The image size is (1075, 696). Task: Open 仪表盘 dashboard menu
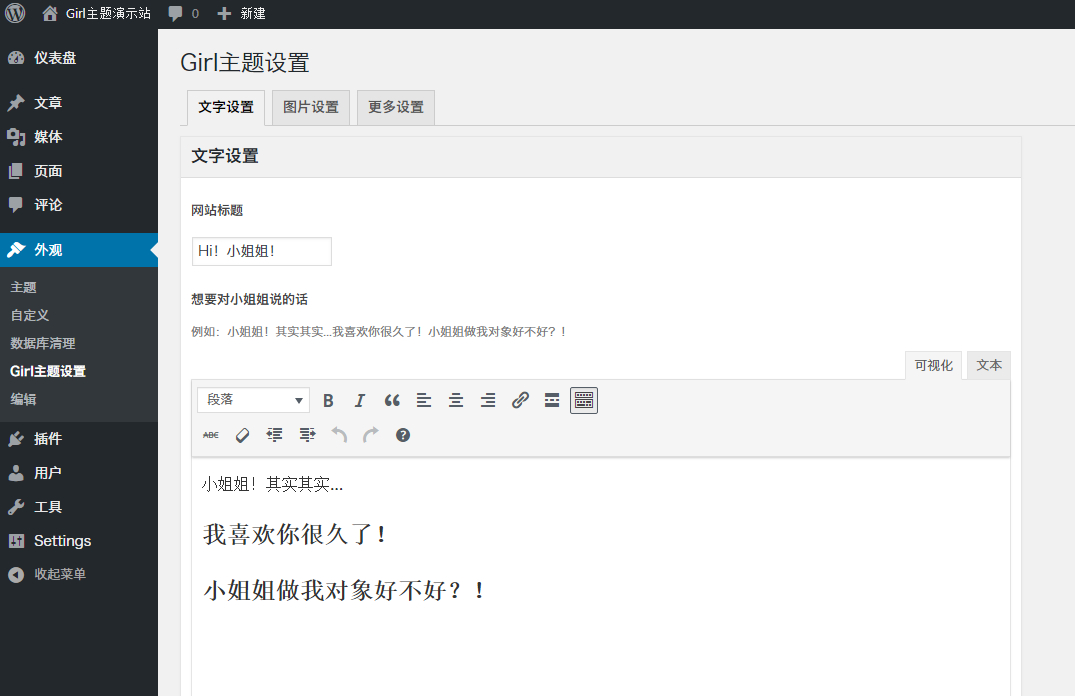point(79,58)
